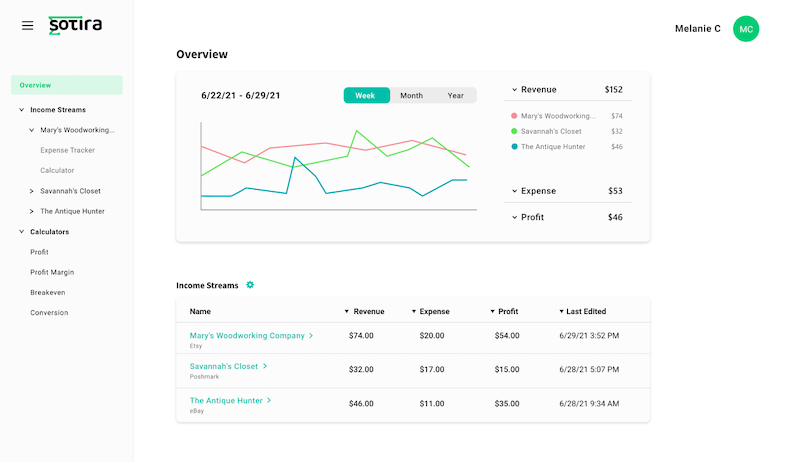Click the 6/22/21 - 6/29/21 date range

241,95
